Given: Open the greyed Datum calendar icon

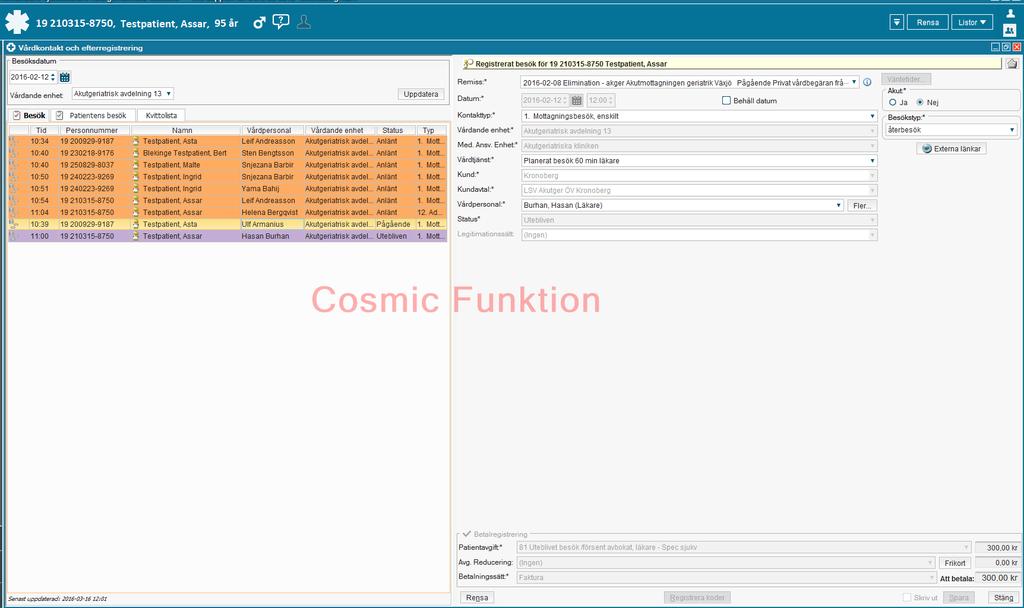Looking at the screenshot, I should click(577, 101).
